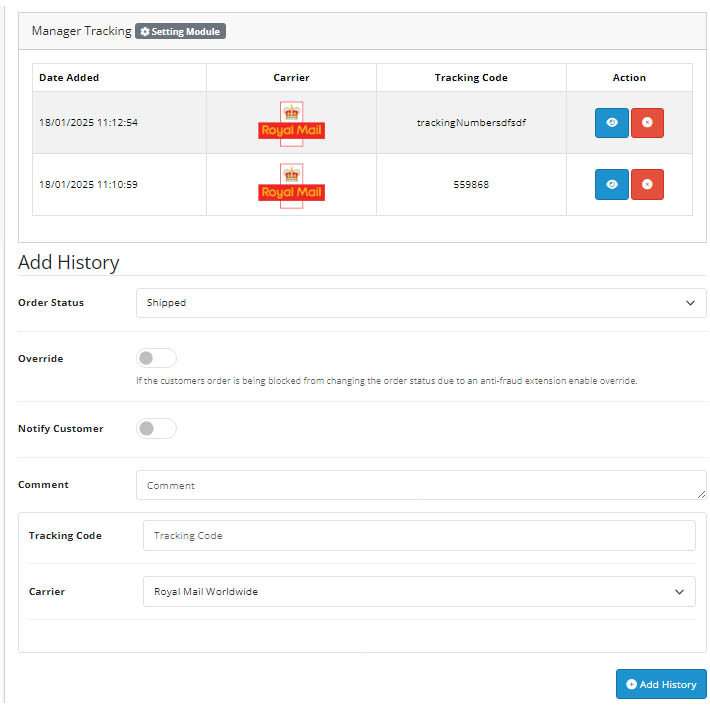Image resolution: width=710 pixels, height=710 pixels.
Task: Open the Setting Module gear button
Action: 180,31
